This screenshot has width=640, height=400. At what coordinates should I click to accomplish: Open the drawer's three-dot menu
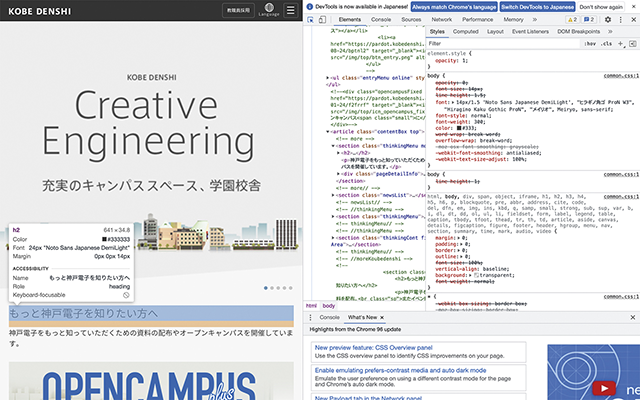click(x=310, y=318)
